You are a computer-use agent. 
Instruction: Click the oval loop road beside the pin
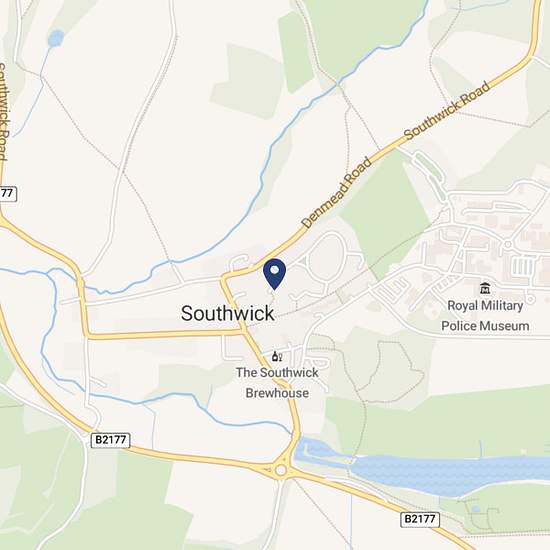(x=326, y=257)
